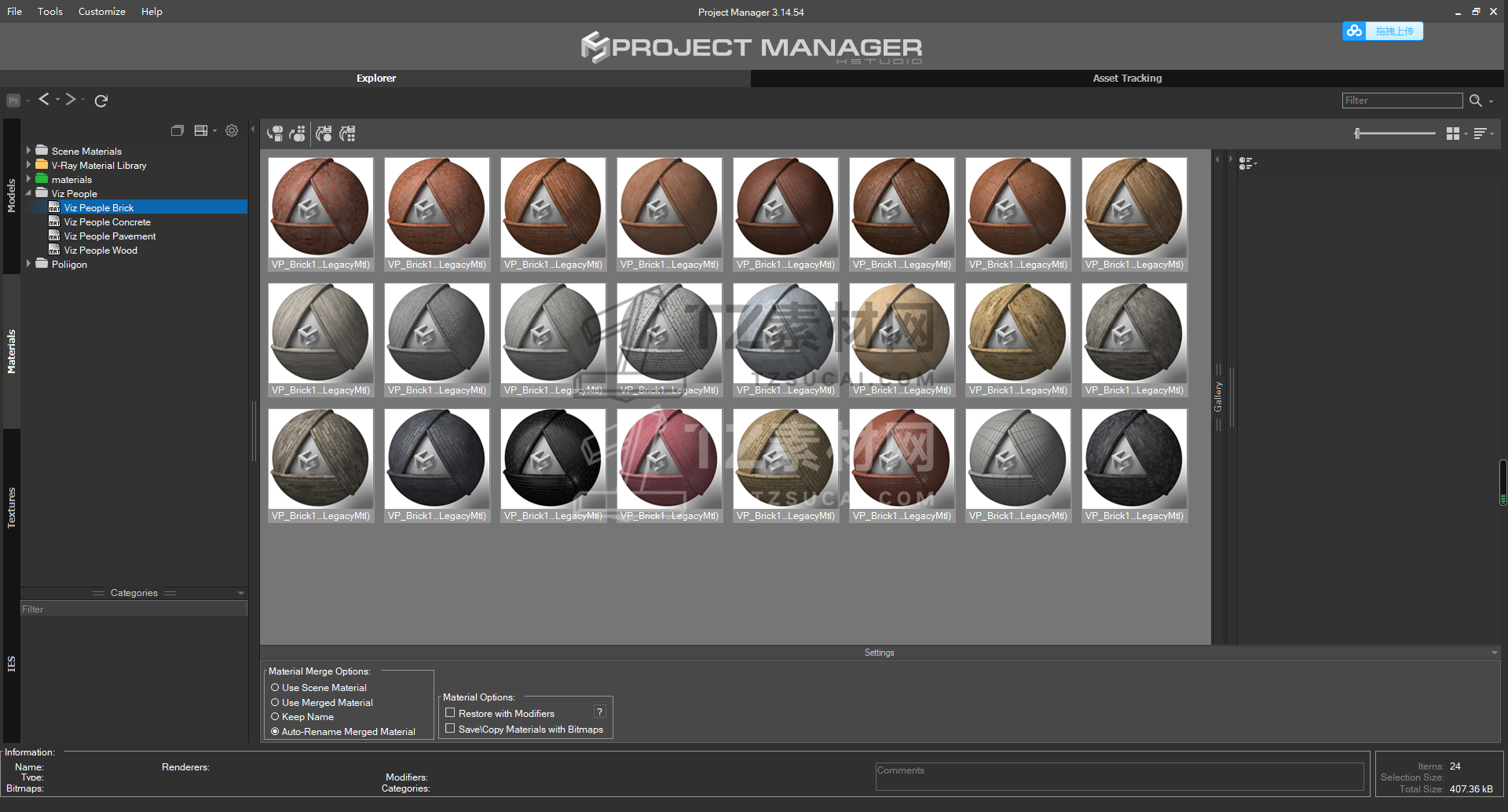This screenshot has width=1508, height=812.
Task: Click the magnifier search icon
Action: 1476,101
